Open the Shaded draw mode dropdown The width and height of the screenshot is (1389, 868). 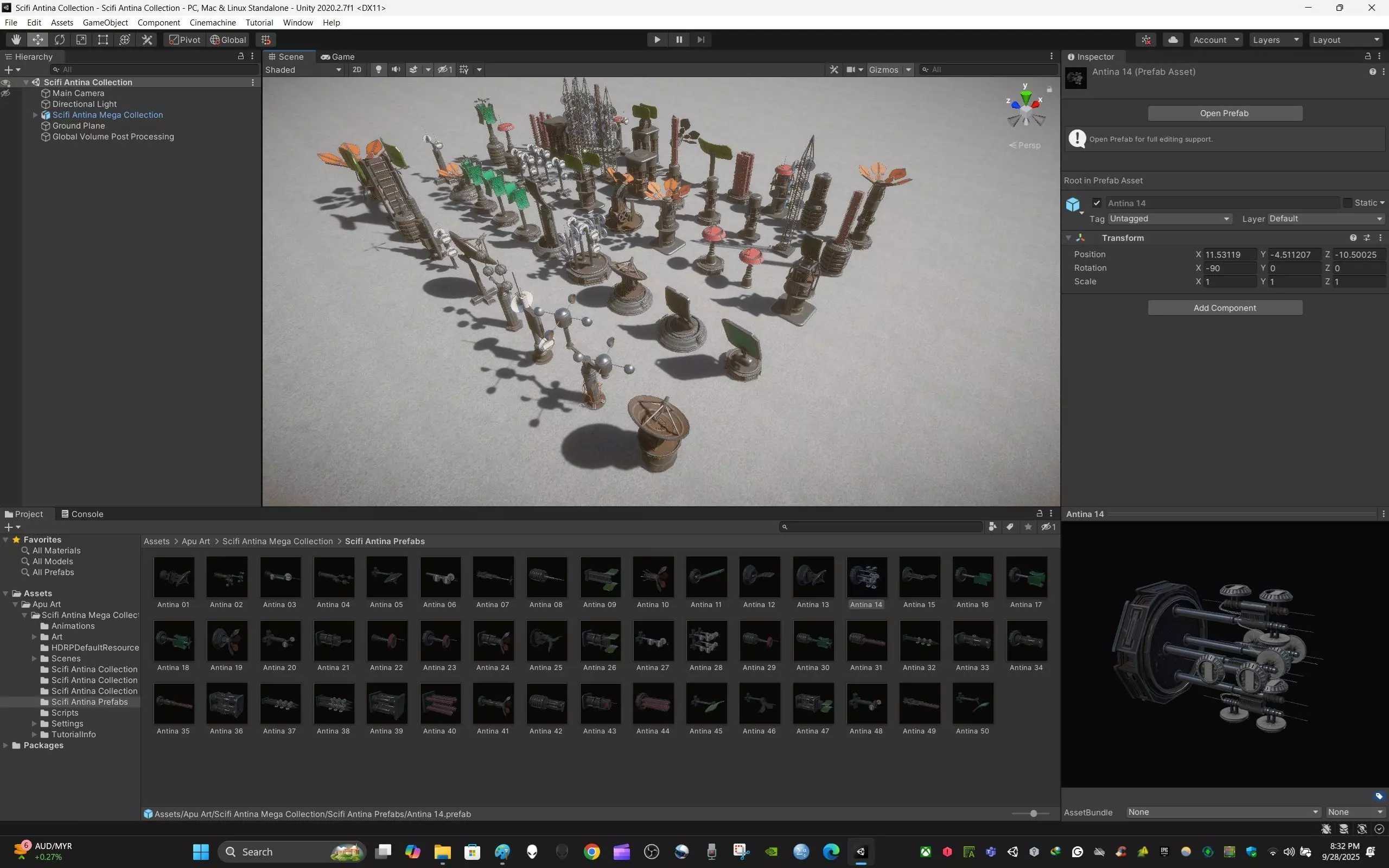pos(302,69)
